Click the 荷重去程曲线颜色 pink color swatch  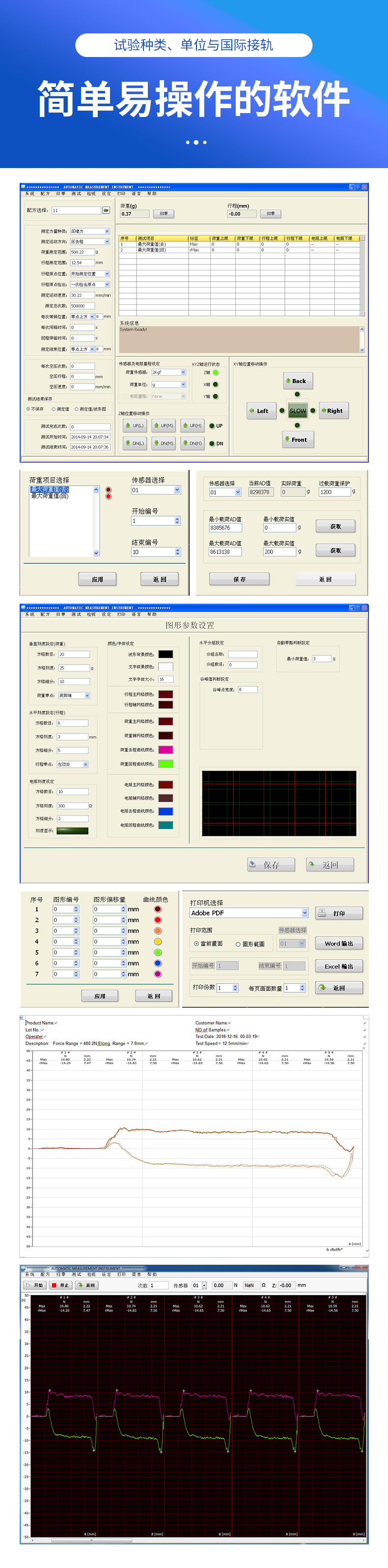(166, 750)
